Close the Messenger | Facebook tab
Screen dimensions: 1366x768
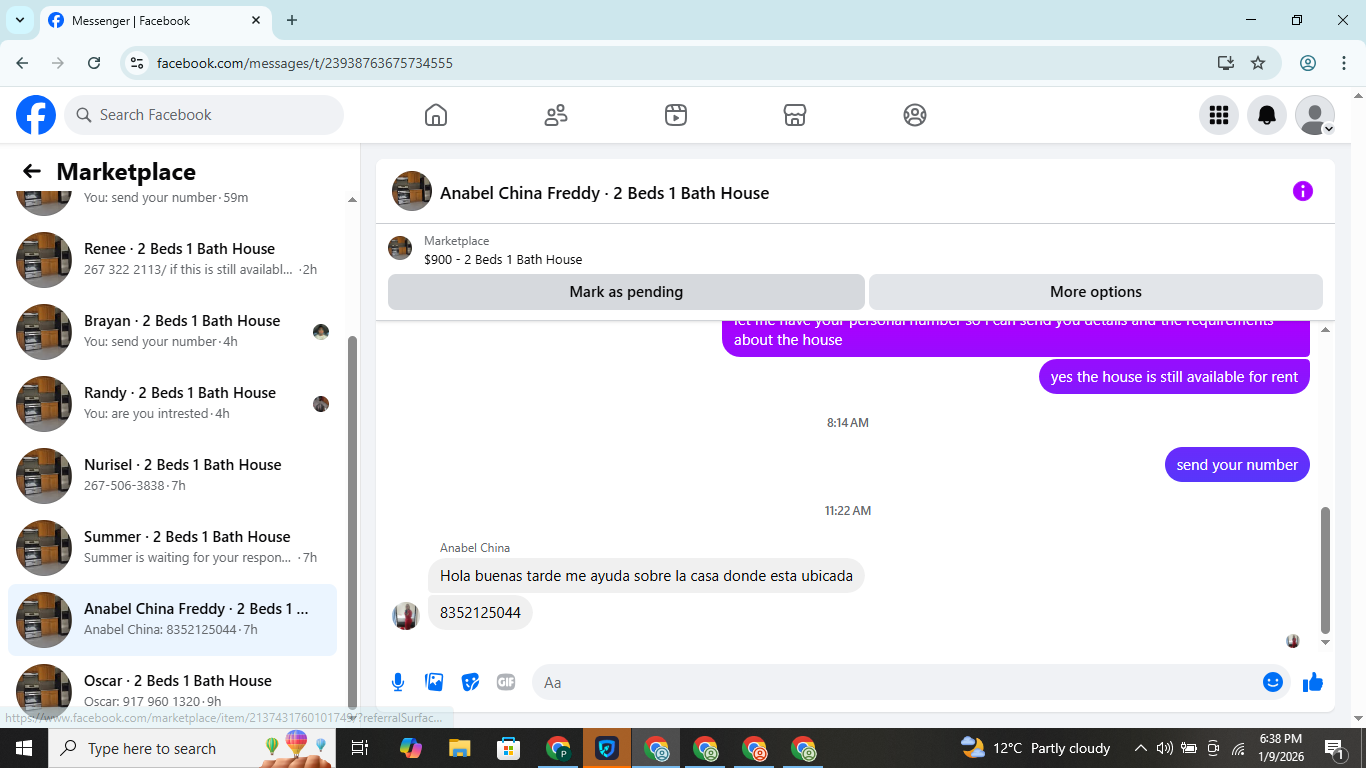256,20
